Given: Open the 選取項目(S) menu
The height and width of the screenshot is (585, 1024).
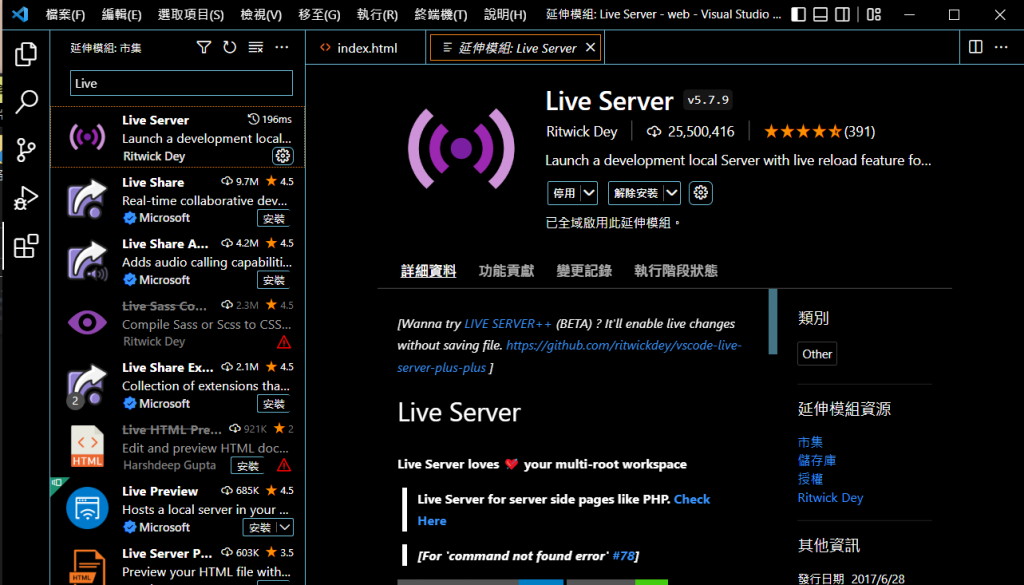Looking at the screenshot, I should (191, 14).
